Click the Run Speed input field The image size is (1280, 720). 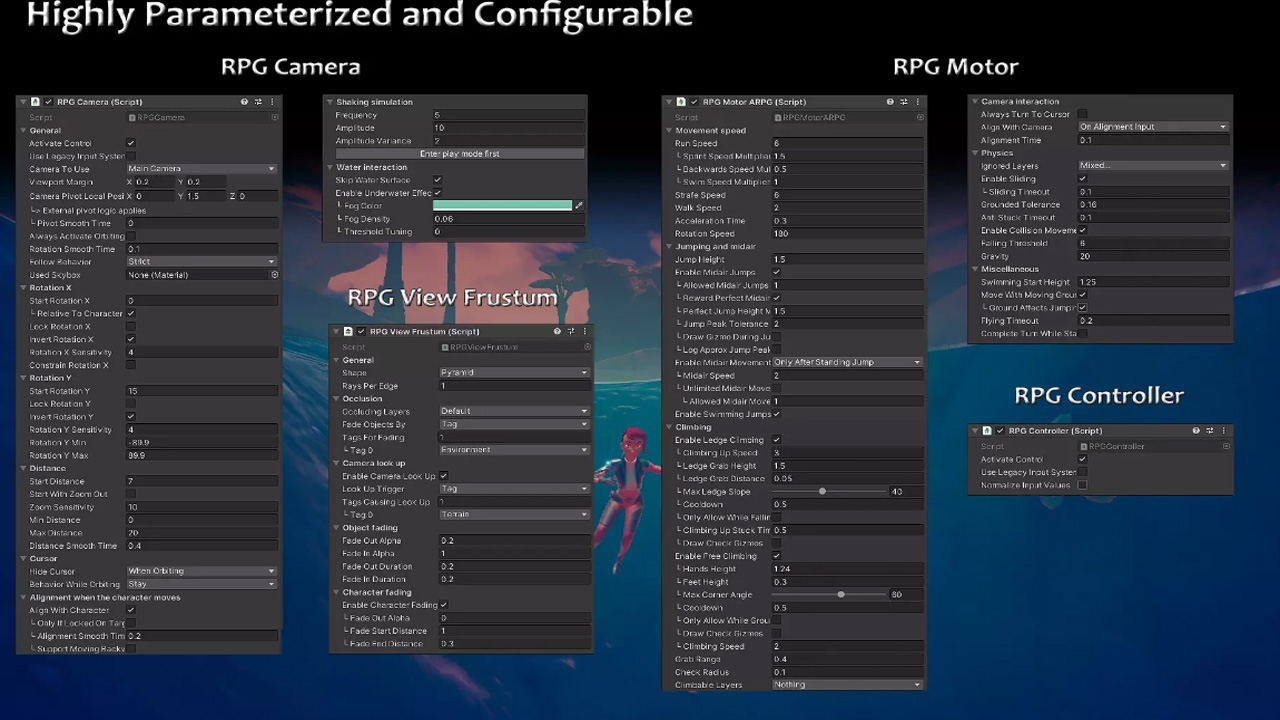coord(846,144)
